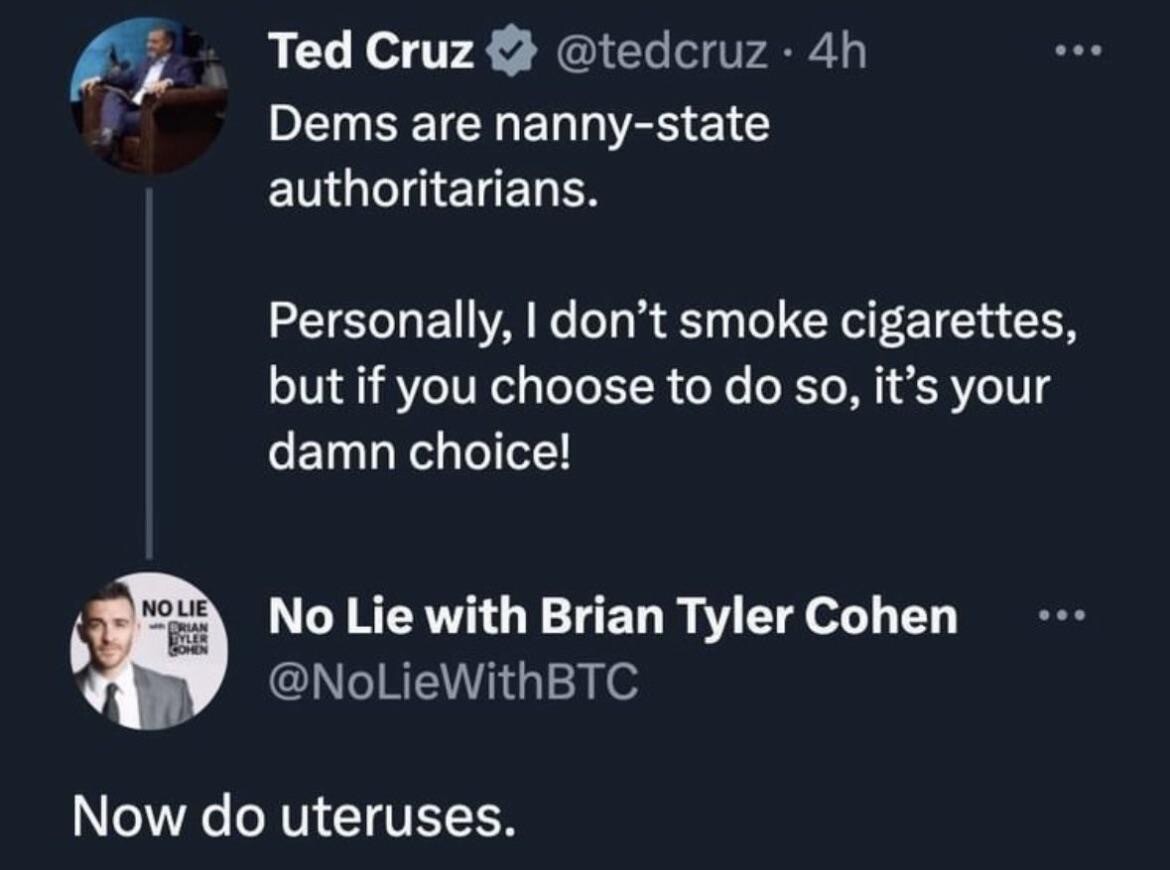Click the 'No Lie with Brian Tyler Cohen' name

612,618
